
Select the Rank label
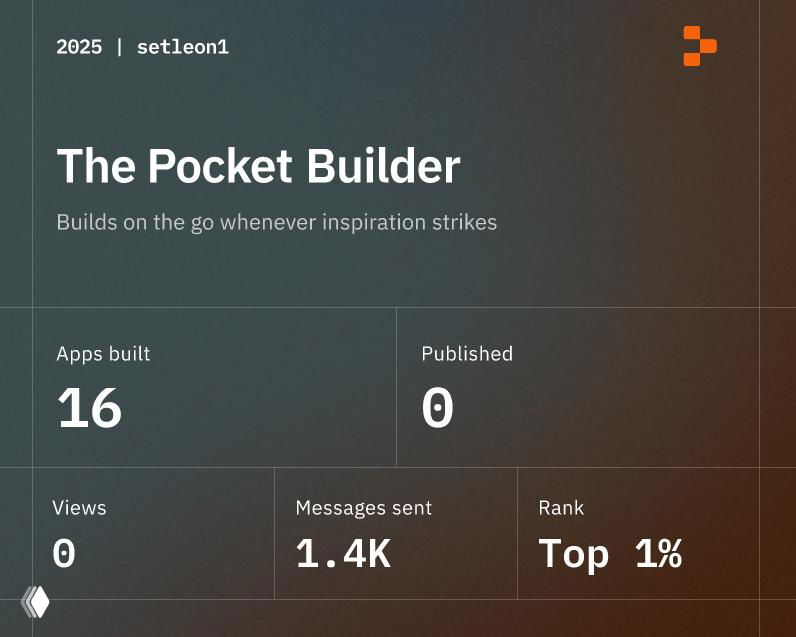click(x=560, y=507)
